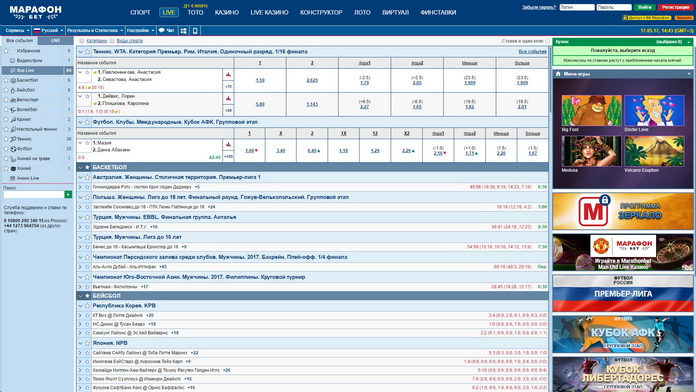Open the Services dropdown menu

[17, 31]
